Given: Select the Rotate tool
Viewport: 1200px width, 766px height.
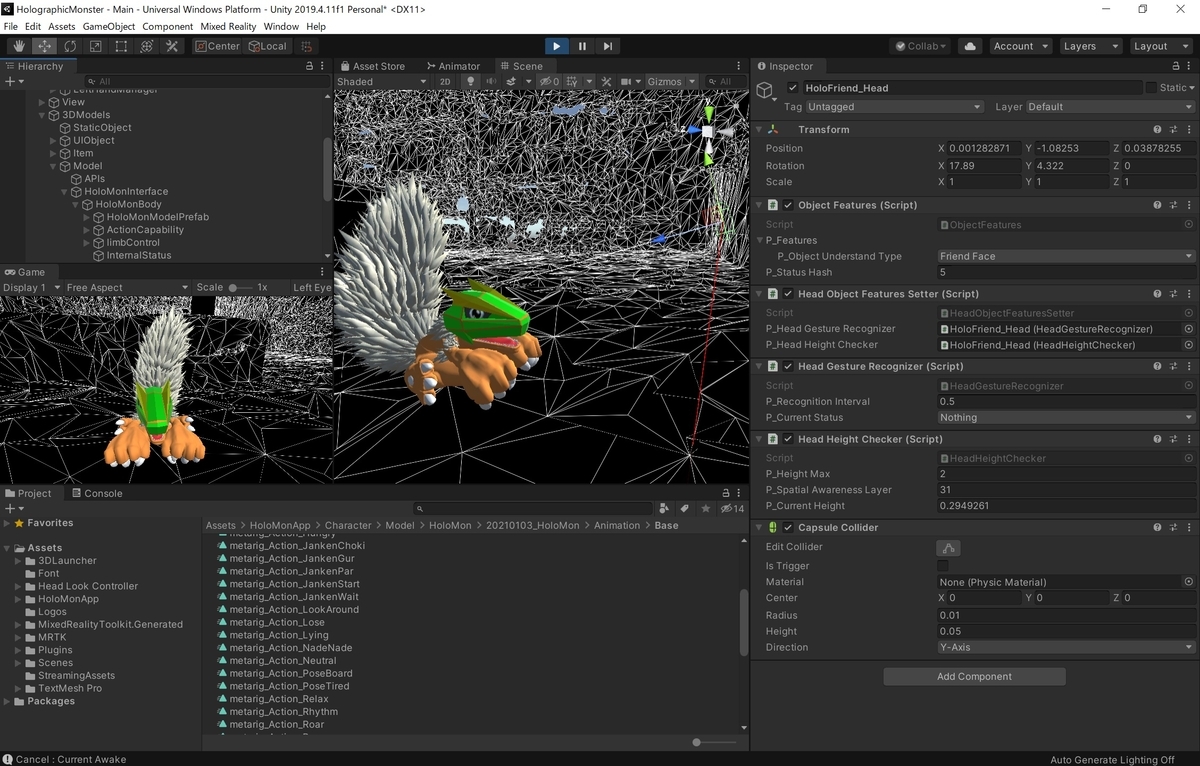Looking at the screenshot, I should [x=70, y=46].
